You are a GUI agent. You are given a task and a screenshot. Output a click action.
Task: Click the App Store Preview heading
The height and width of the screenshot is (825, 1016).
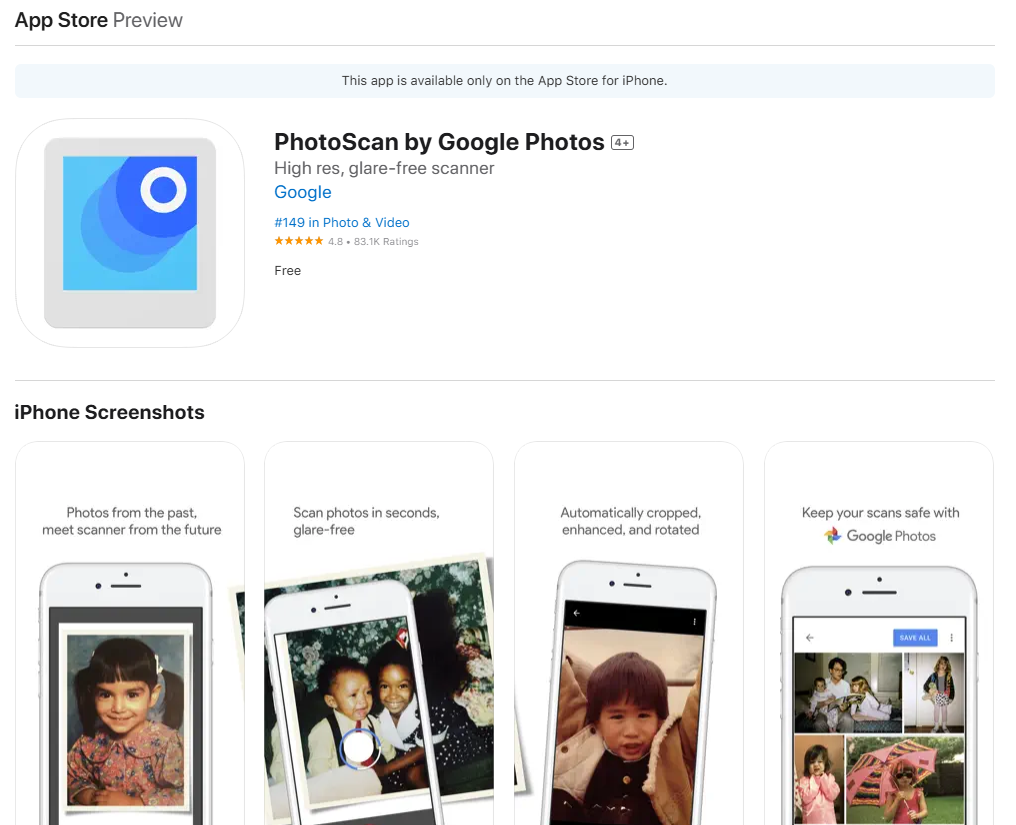pyautogui.click(x=98, y=20)
